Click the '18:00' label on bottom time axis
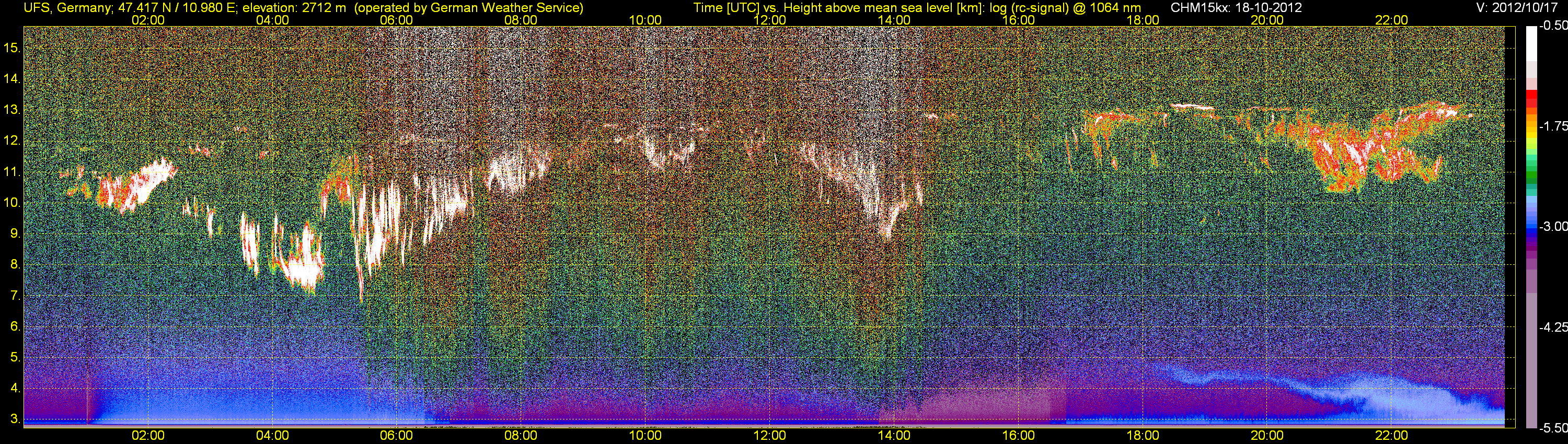1568x444 pixels. tap(1143, 436)
